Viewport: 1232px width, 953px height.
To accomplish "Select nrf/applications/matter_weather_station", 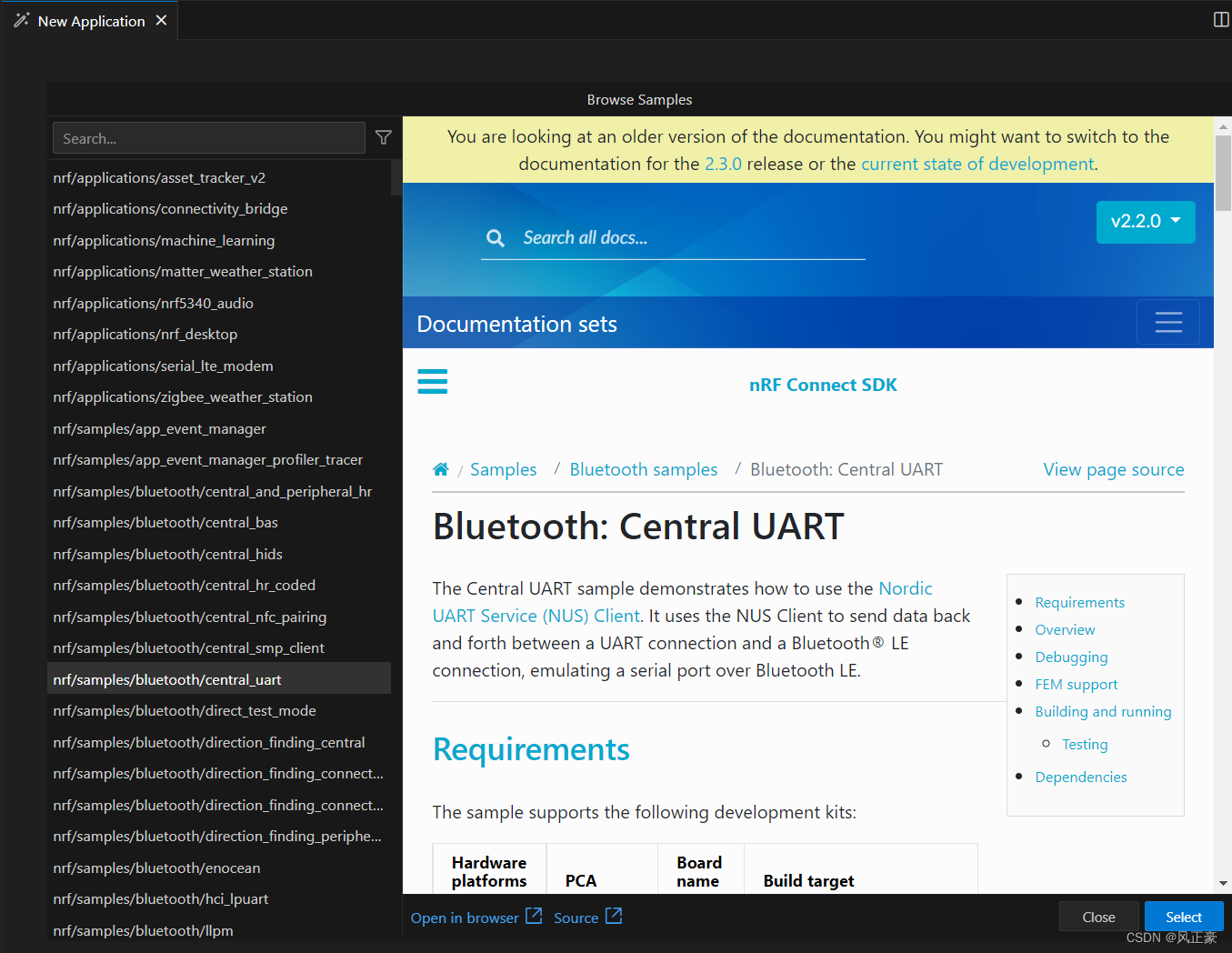I will [x=219, y=271].
